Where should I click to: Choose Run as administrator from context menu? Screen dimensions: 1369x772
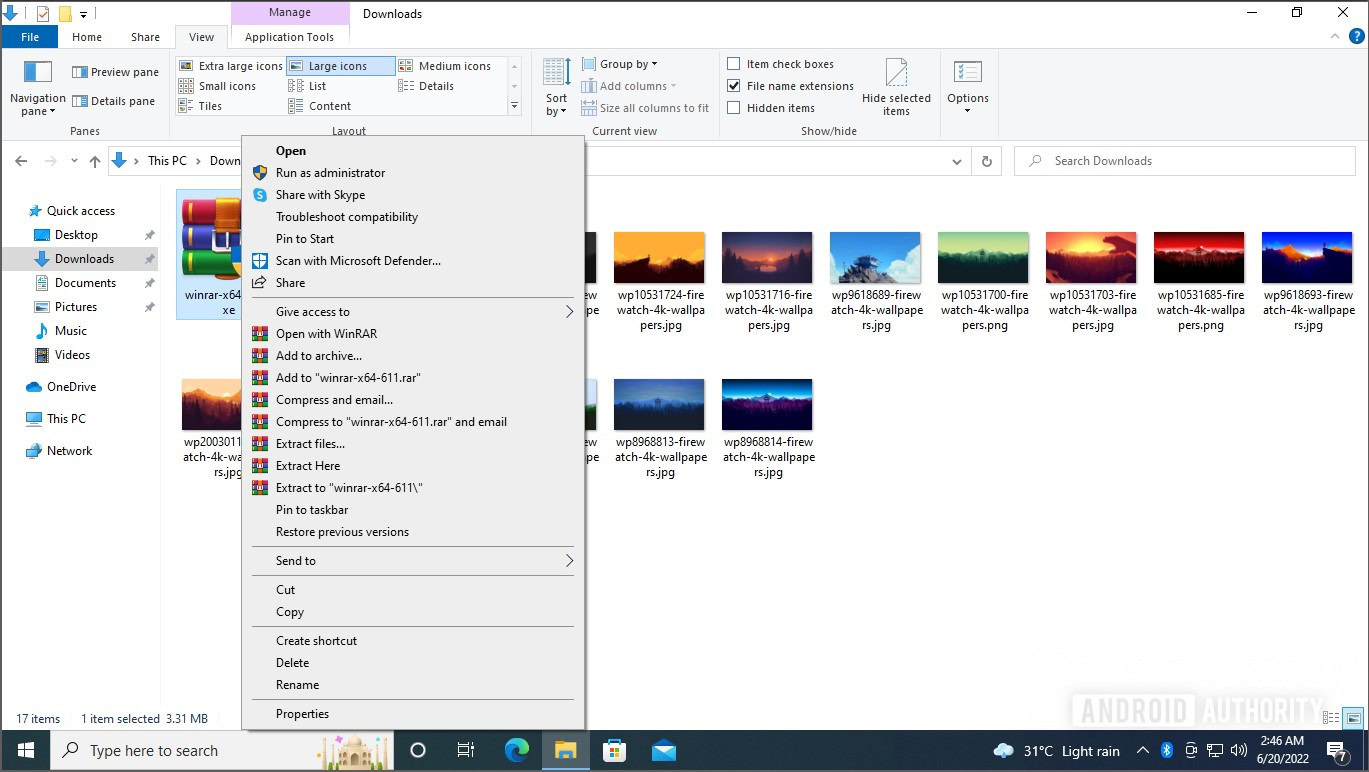pyautogui.click(x=330, y=173)
